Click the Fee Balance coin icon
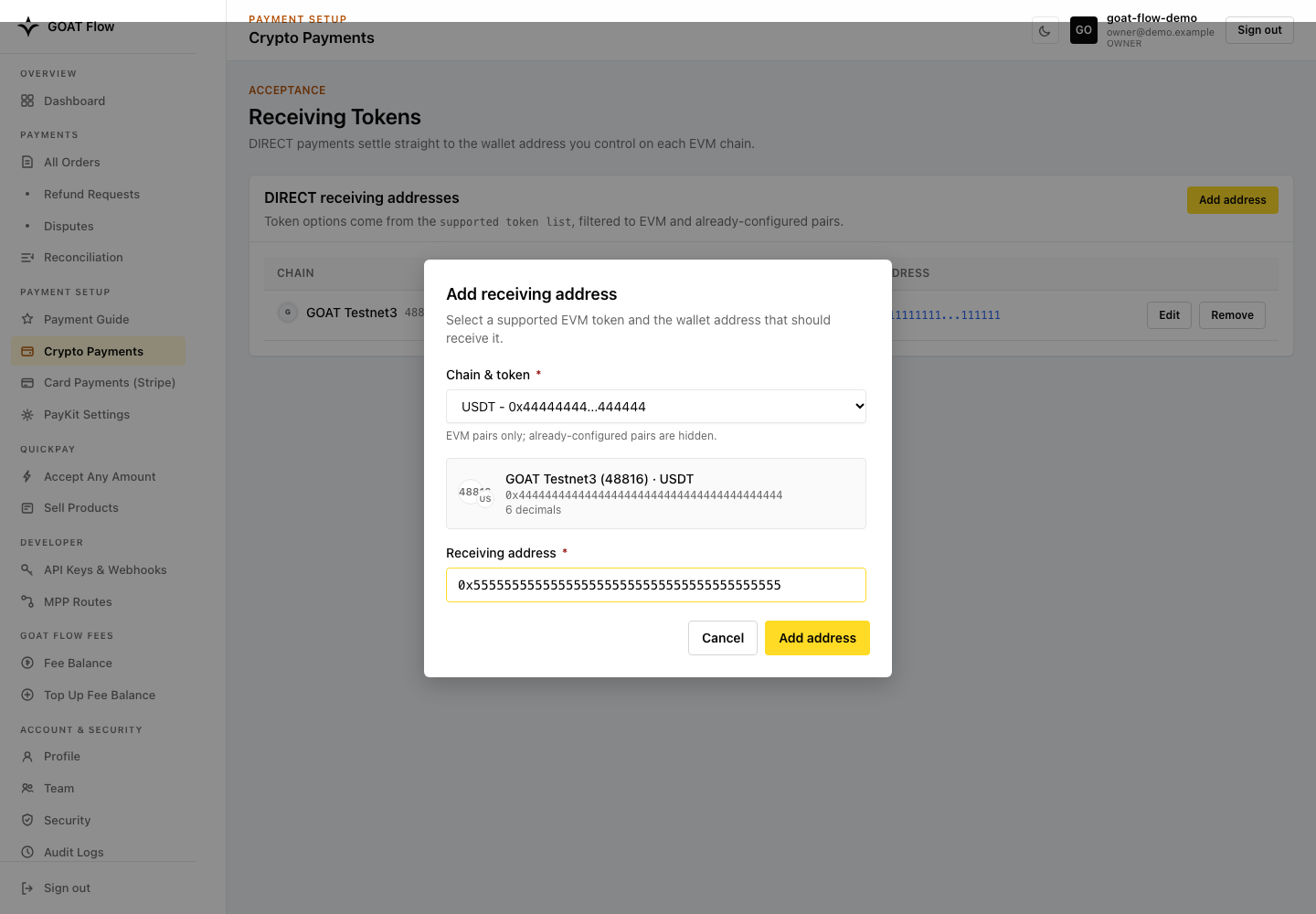This screenshot has width=1316, height=914. [x=27, y=664]
